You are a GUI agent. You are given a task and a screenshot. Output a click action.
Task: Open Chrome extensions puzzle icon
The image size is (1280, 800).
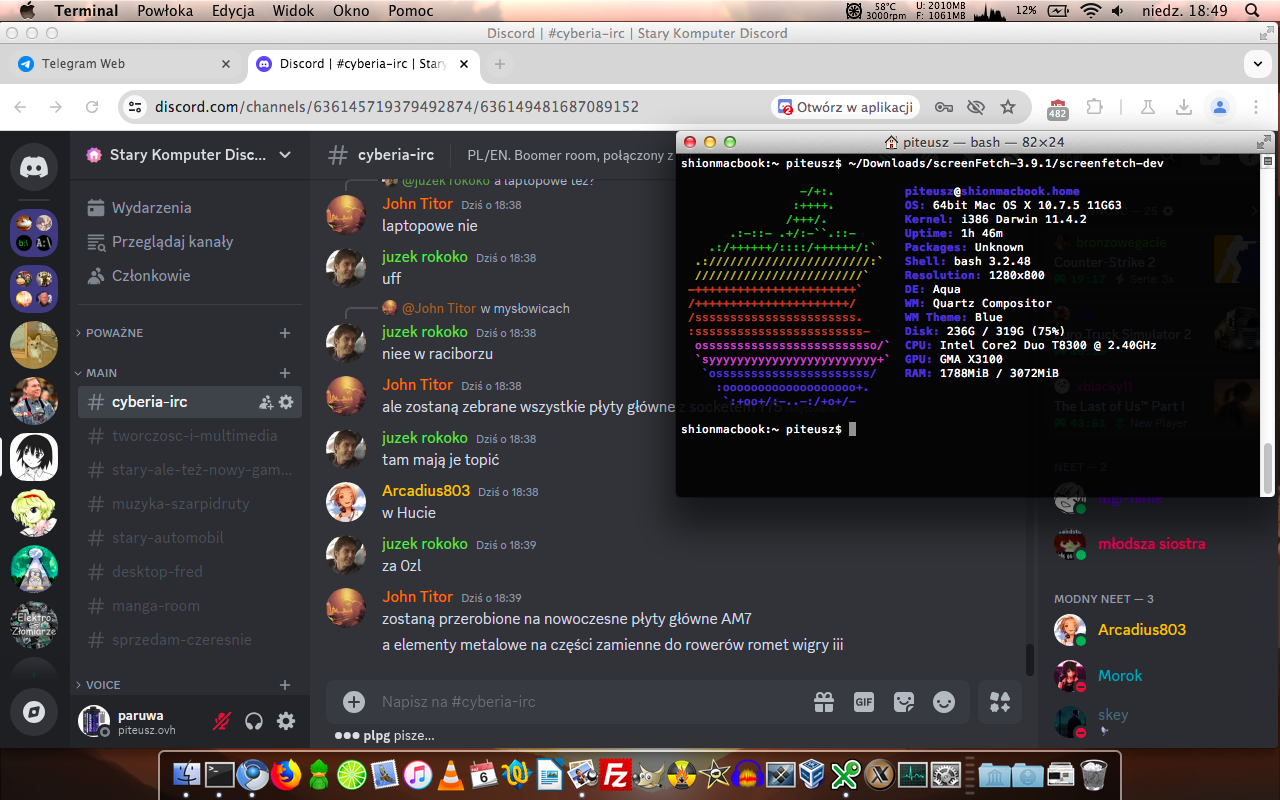coord(1095,107)
